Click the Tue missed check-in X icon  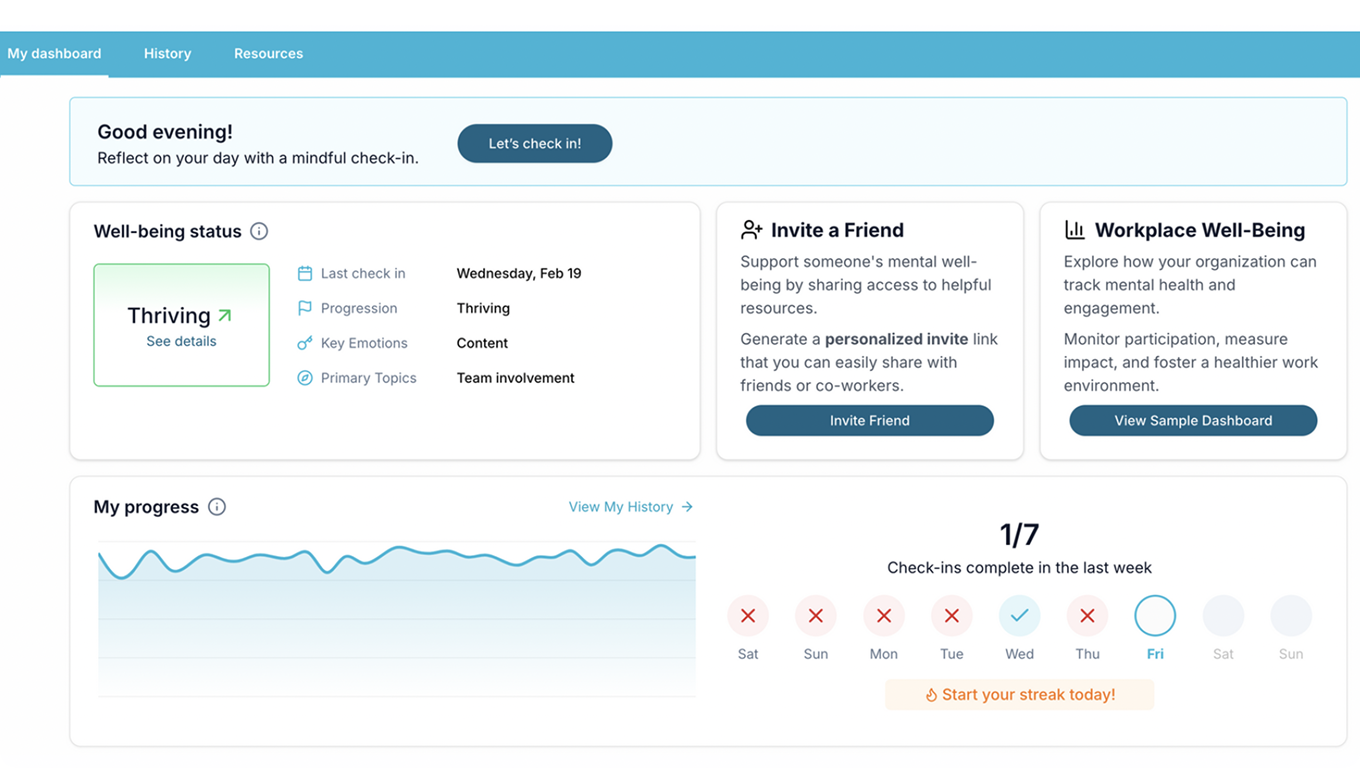click(952, 616)
